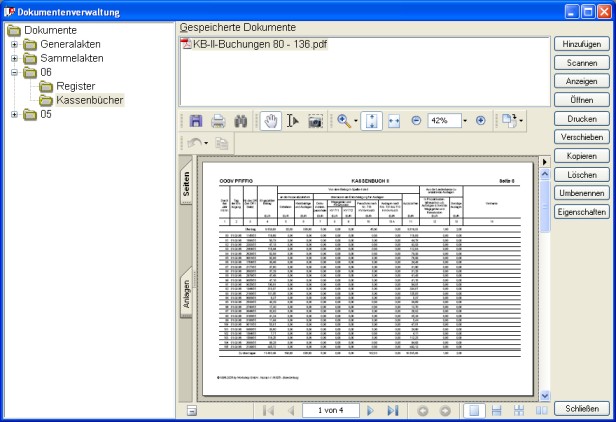
Task: Toggle fit page height view
Action: click(x=372, y=120)
